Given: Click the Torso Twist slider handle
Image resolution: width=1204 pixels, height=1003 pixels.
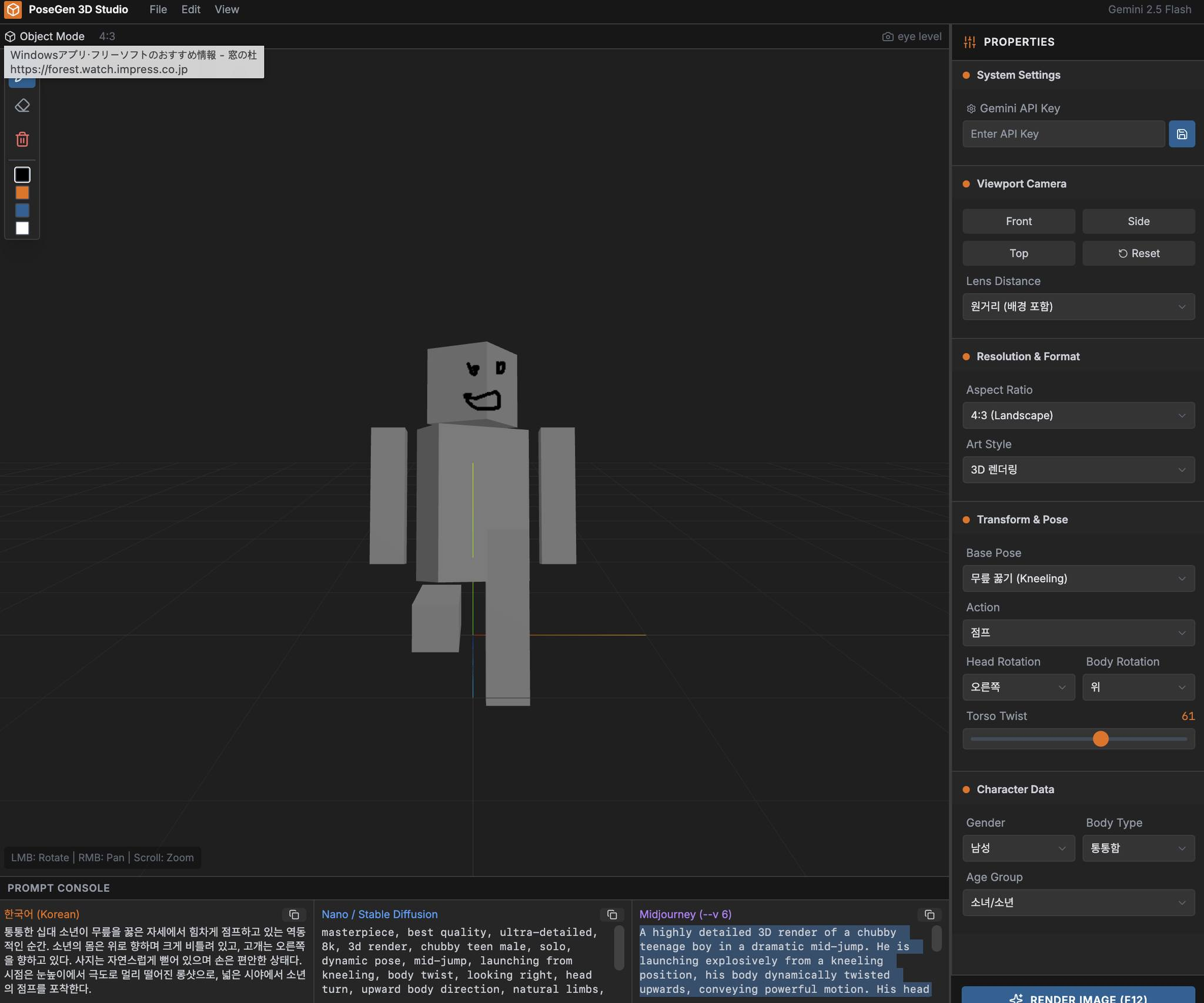Looking at the screenshot, I should 1101,739.
